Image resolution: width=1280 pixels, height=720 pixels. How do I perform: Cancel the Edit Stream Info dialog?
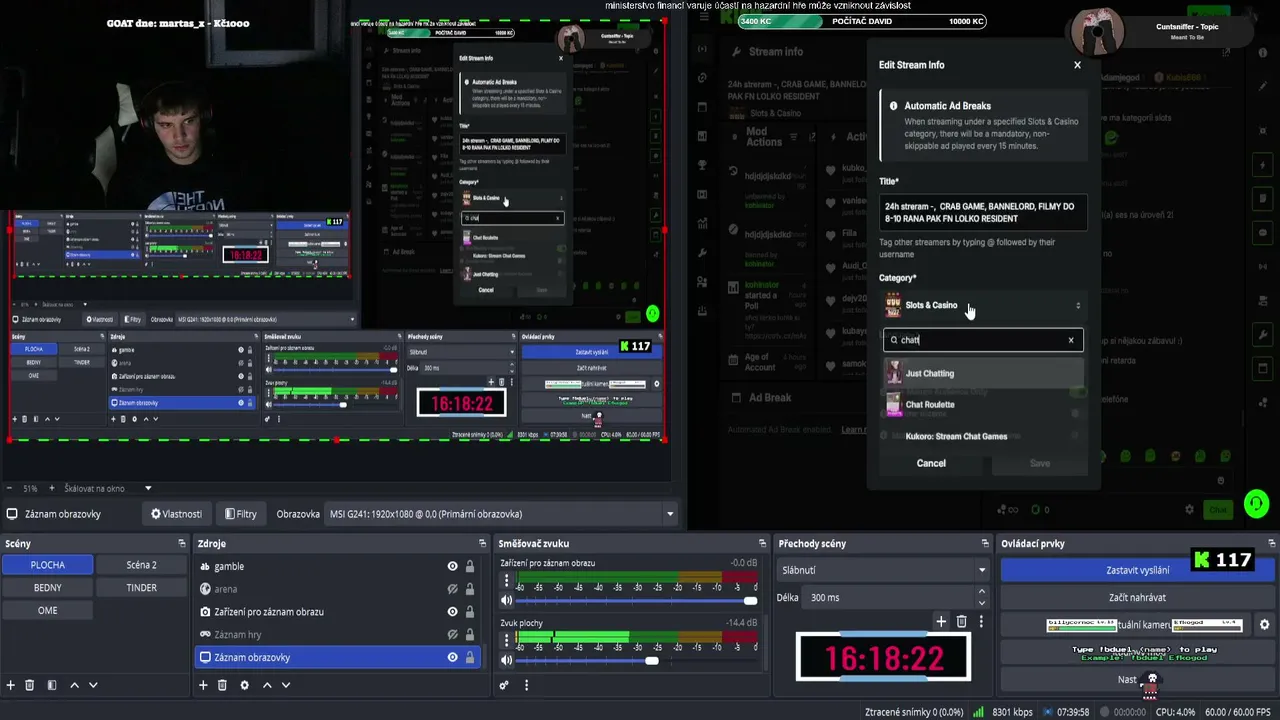click(931, 463)
